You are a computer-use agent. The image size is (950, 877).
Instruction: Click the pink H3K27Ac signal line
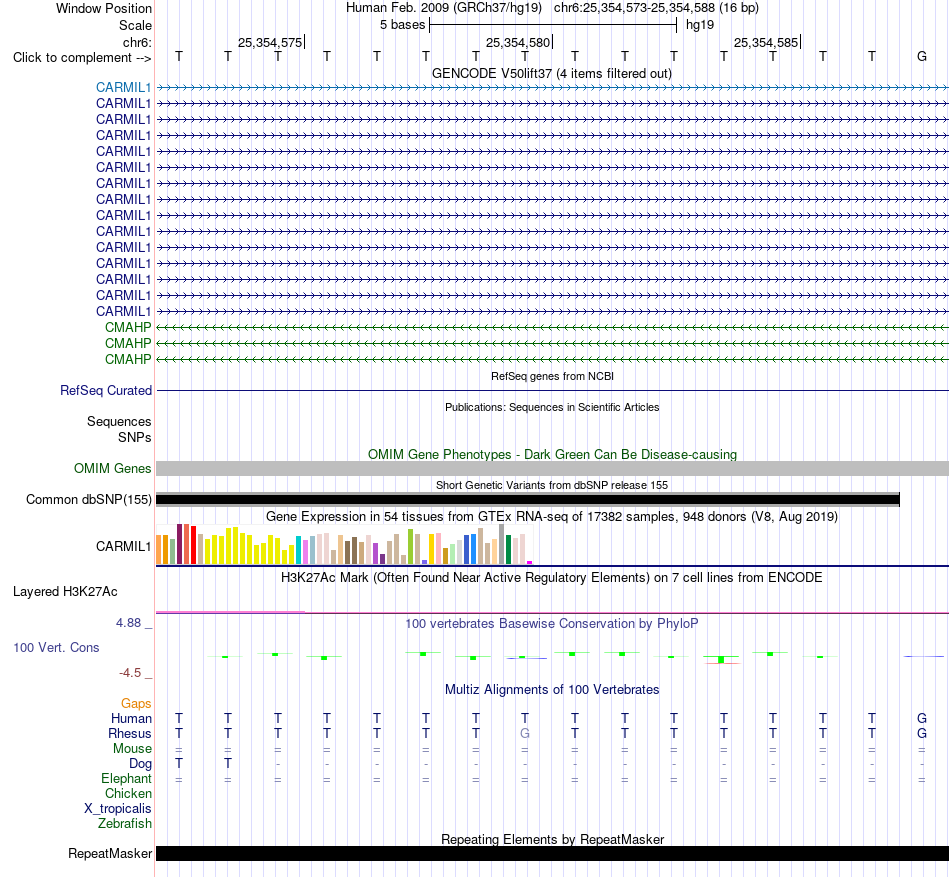(x=230, y=612)
